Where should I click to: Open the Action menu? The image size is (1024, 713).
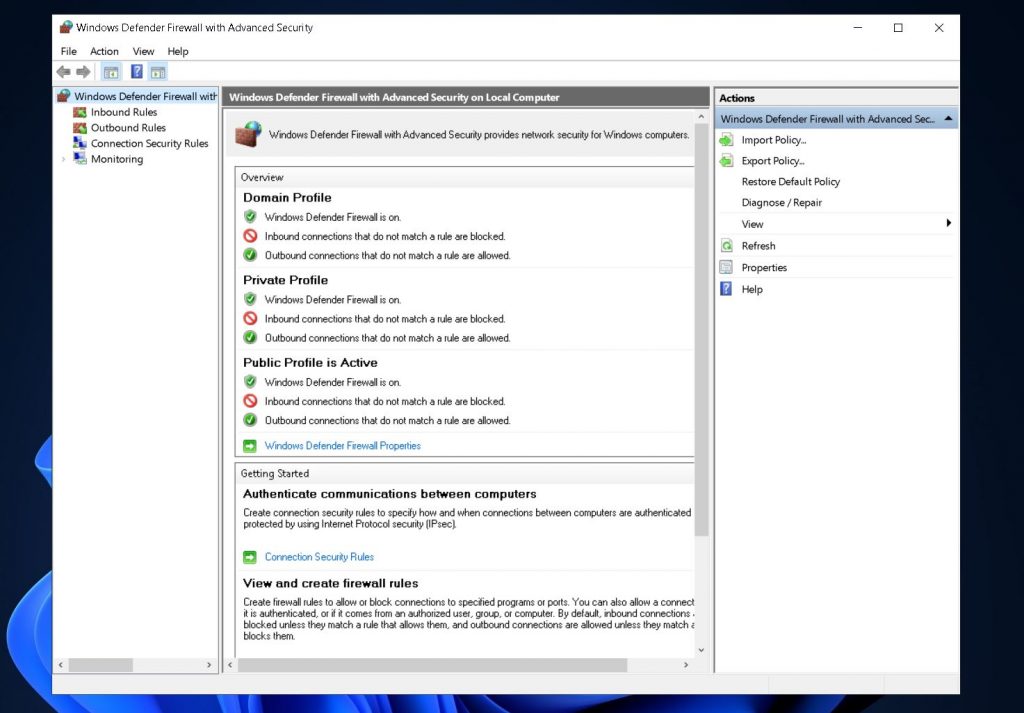104,51
